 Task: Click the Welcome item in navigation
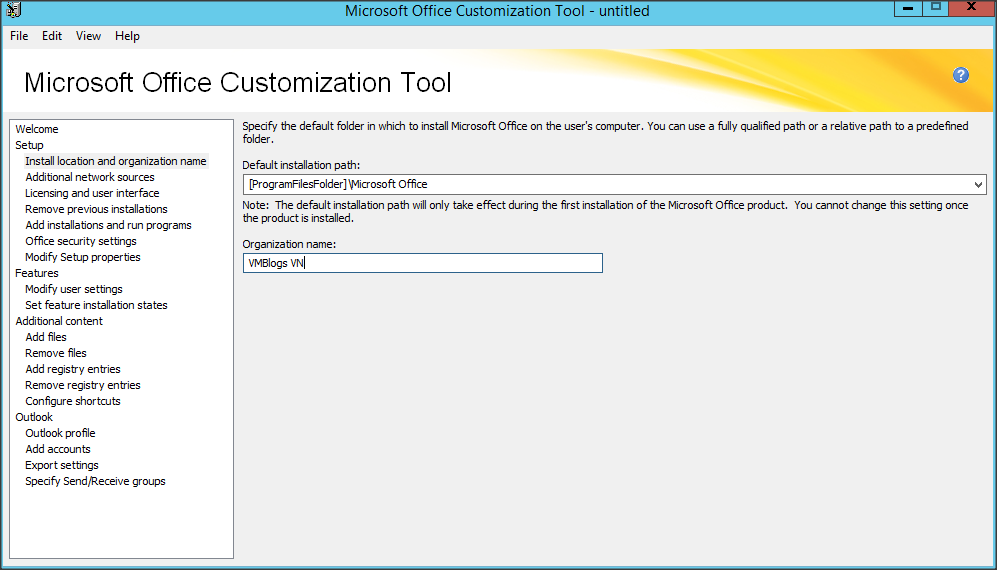tap(37, 129)
